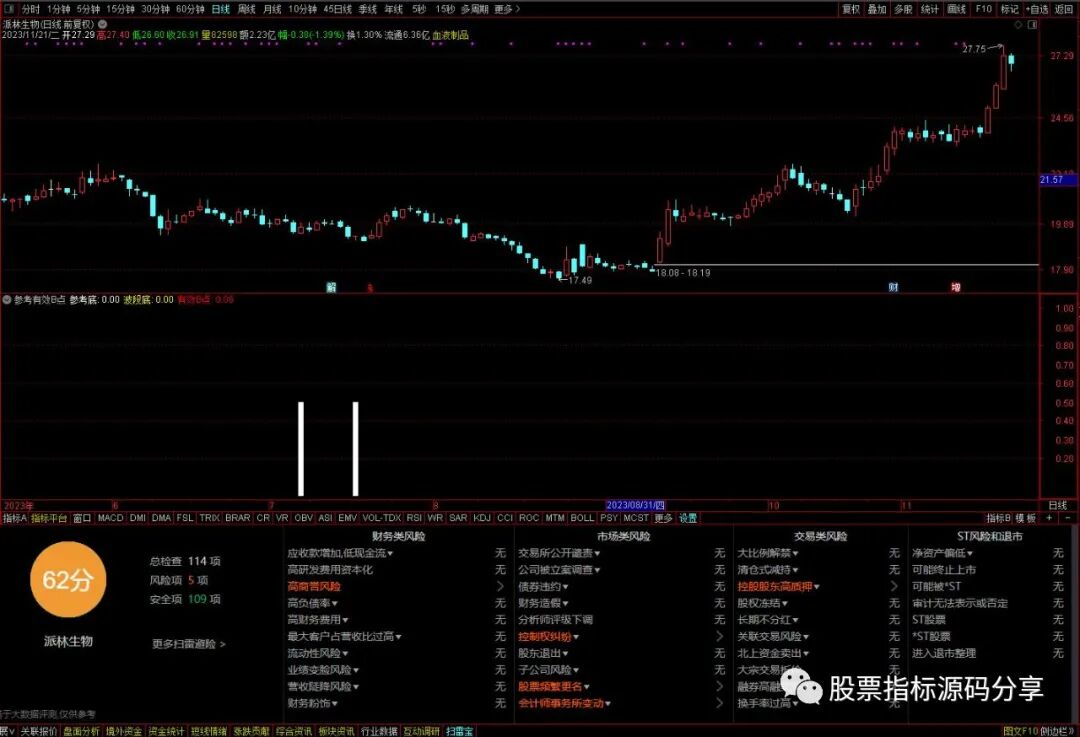The width and height of the screenshot is (1080, 737).
Task: Toggle the 侧边栏 sidebar button
Action: 1057,731
